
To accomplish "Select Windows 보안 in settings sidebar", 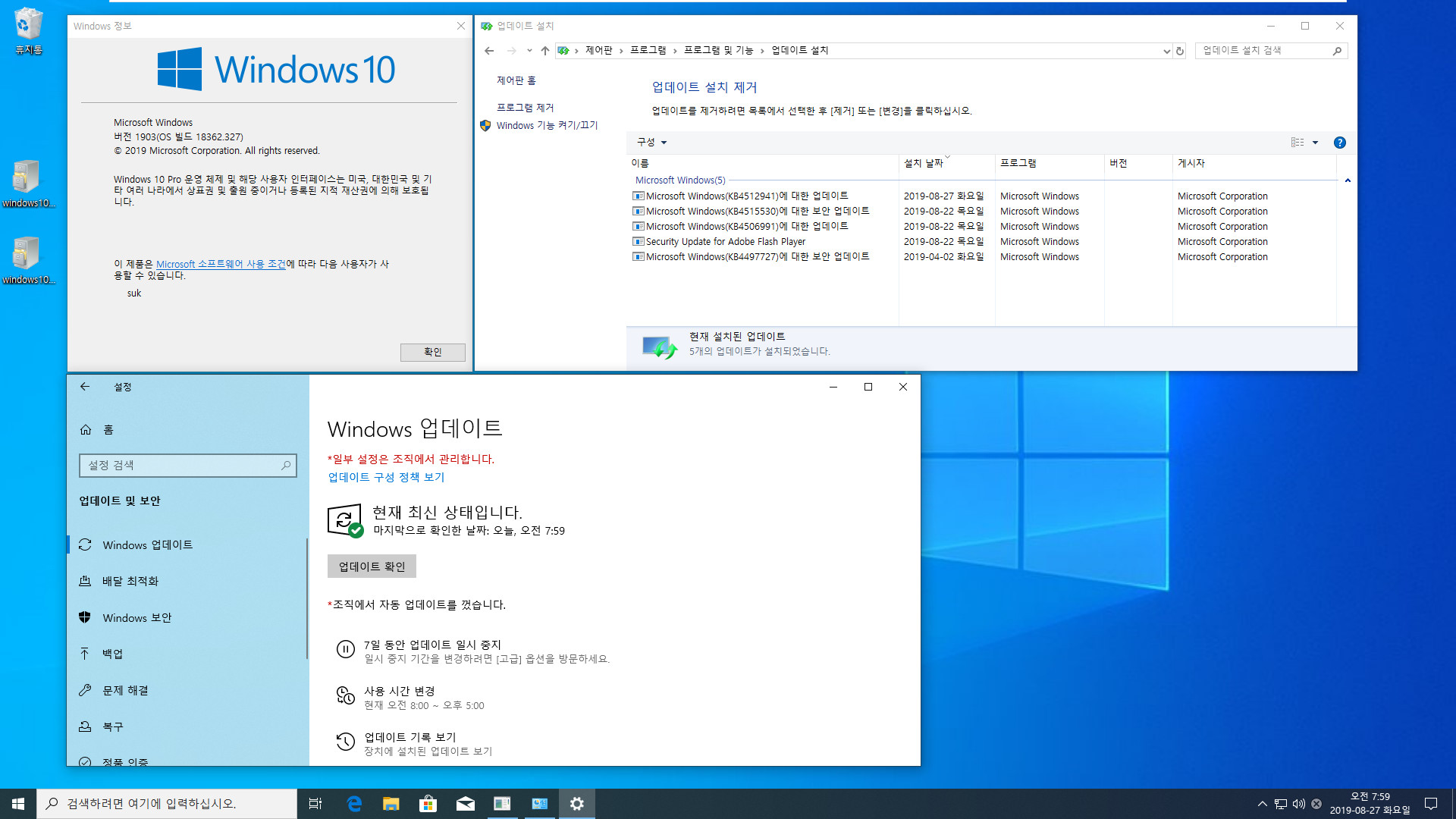I will click(187, 618).
